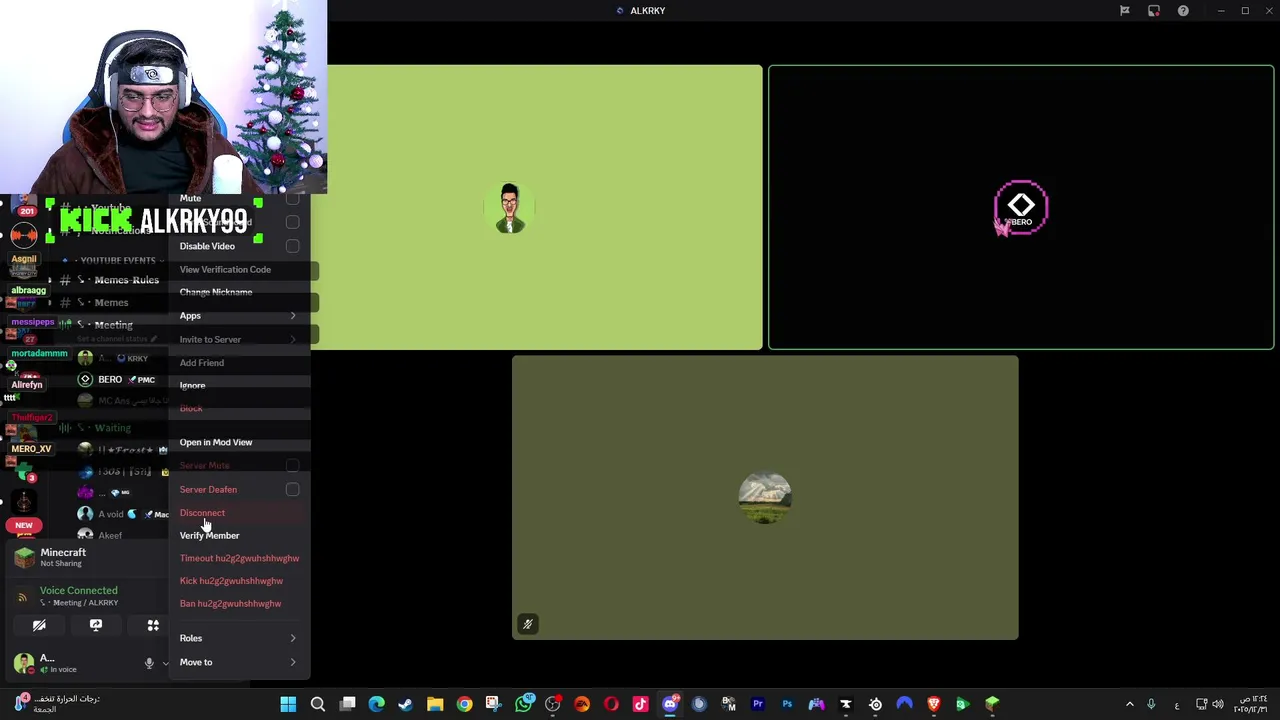
Task: Tick the Server Mute checkbox
Action: [x=292, y=466]
